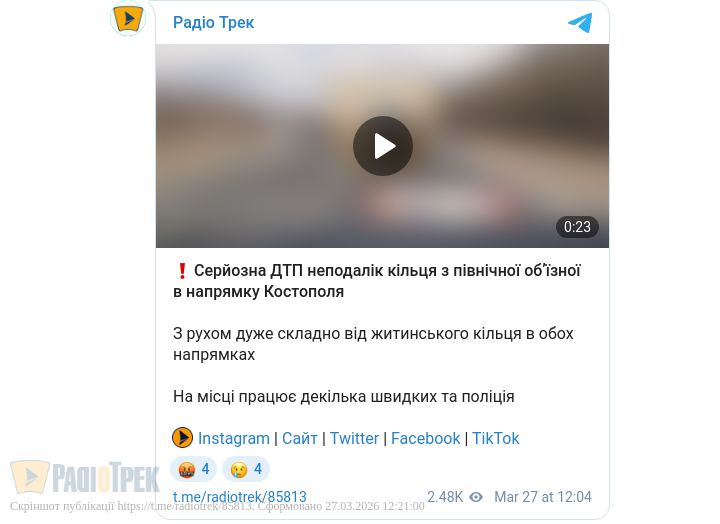
Task: Toggle the angry face reaction
Action: tap(194, 469)
